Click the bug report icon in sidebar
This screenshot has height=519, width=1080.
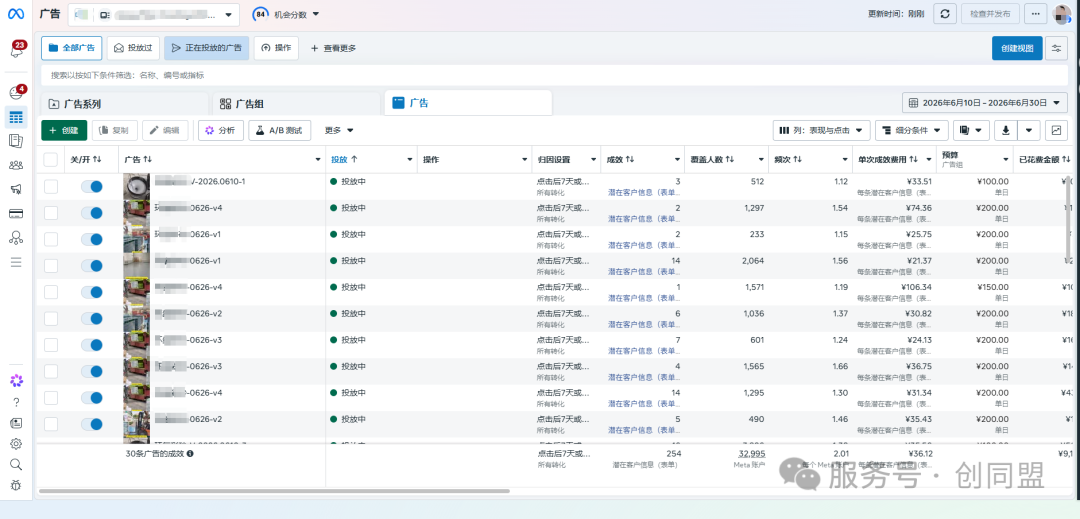pyautogui.click(x=17, y=485)
